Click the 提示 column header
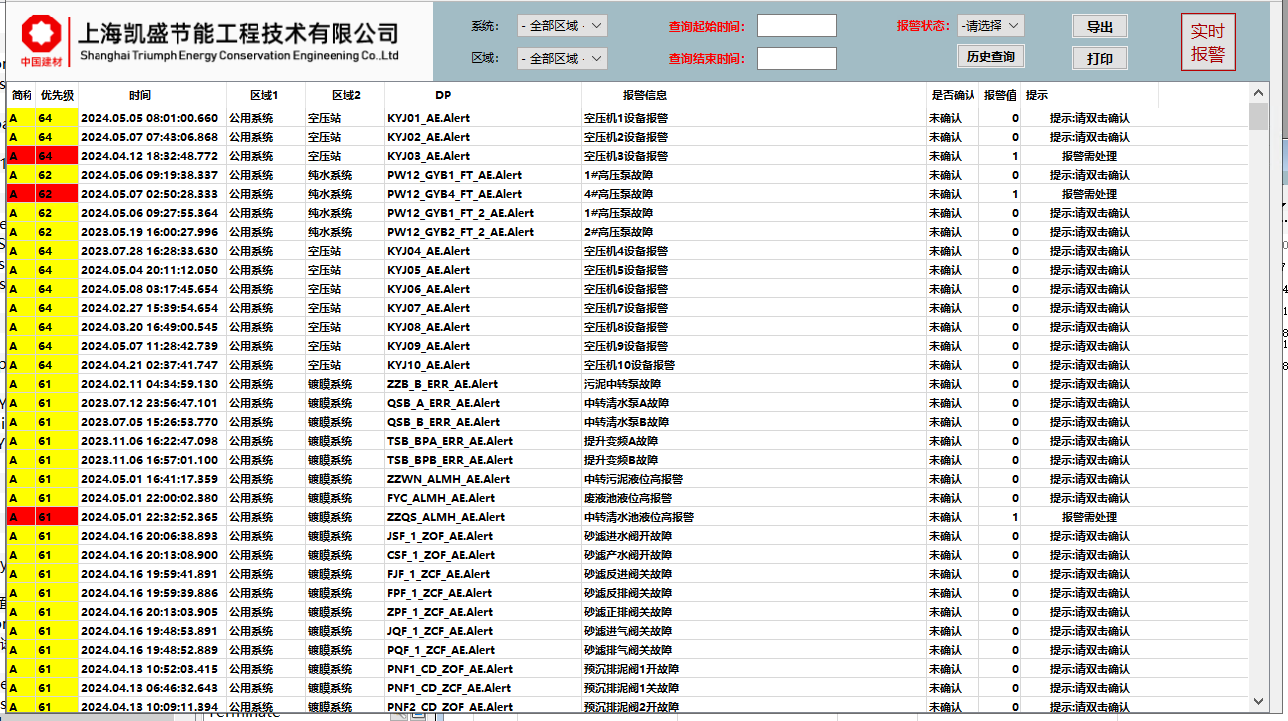This screenshot has width=1288, height=721. [1037, 95]
